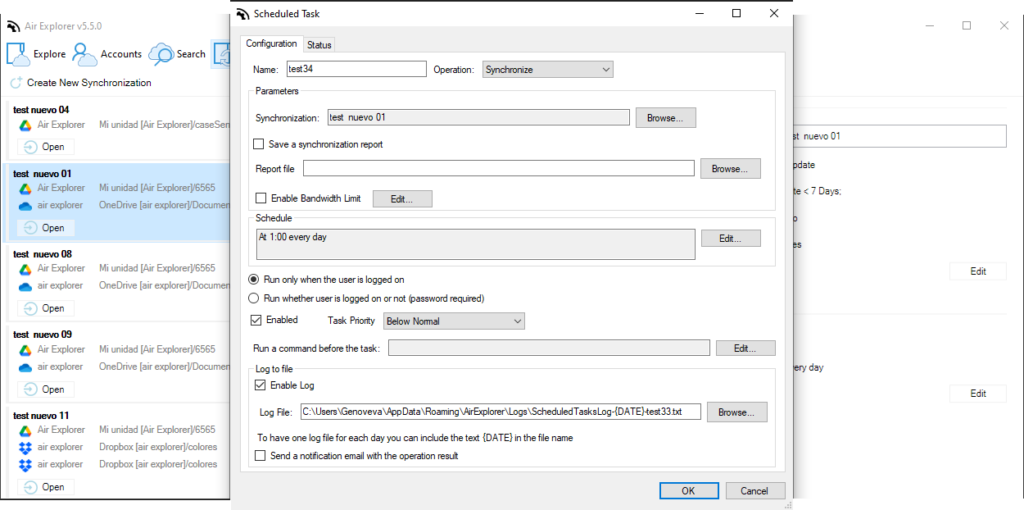Uncheck the Enabled task checkbox
The image size is (1024, 510).
256,320
